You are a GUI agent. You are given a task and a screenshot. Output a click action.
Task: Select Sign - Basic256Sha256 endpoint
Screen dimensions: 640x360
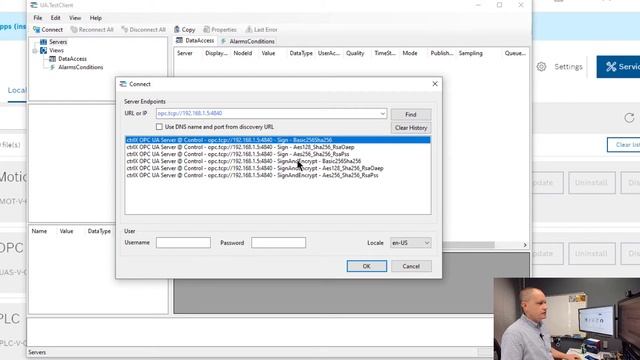coord(278,140)
